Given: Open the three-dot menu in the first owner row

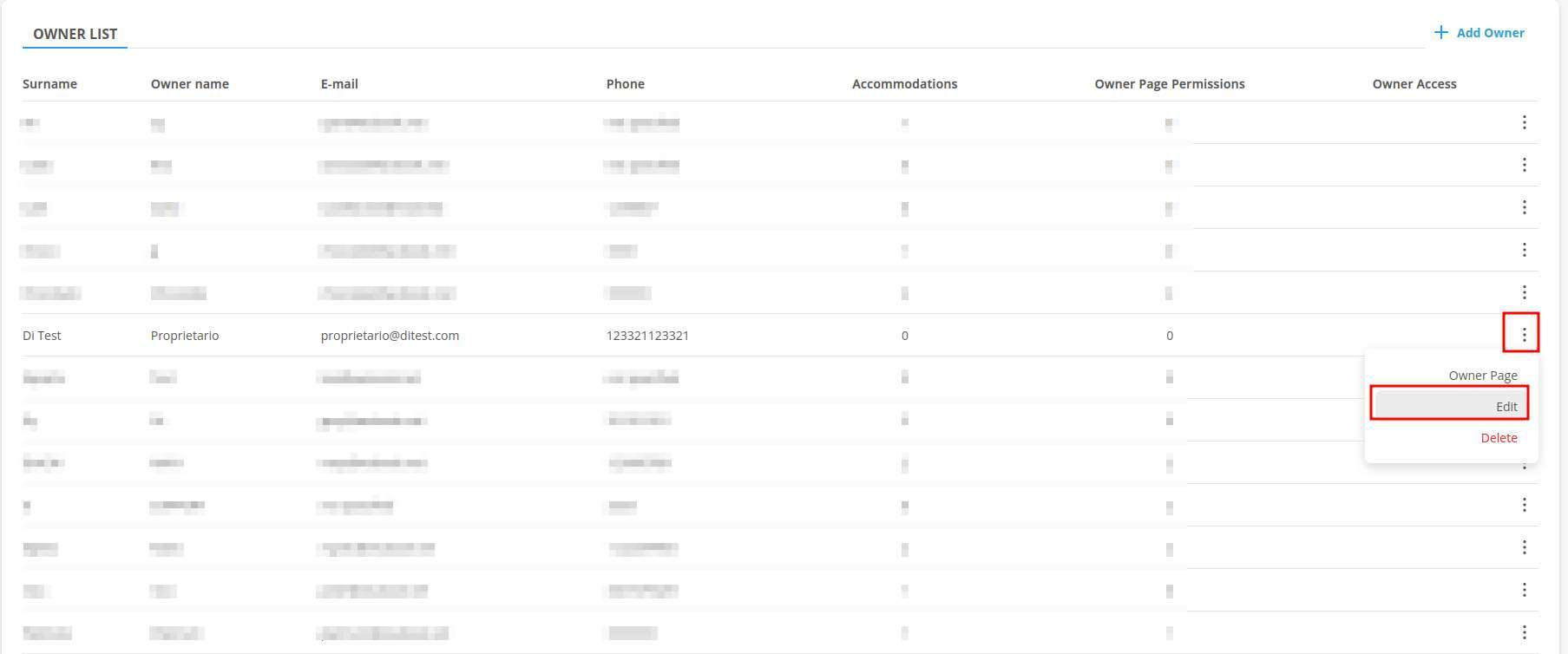Looking at the screenshot, I should pos(1524,122).
